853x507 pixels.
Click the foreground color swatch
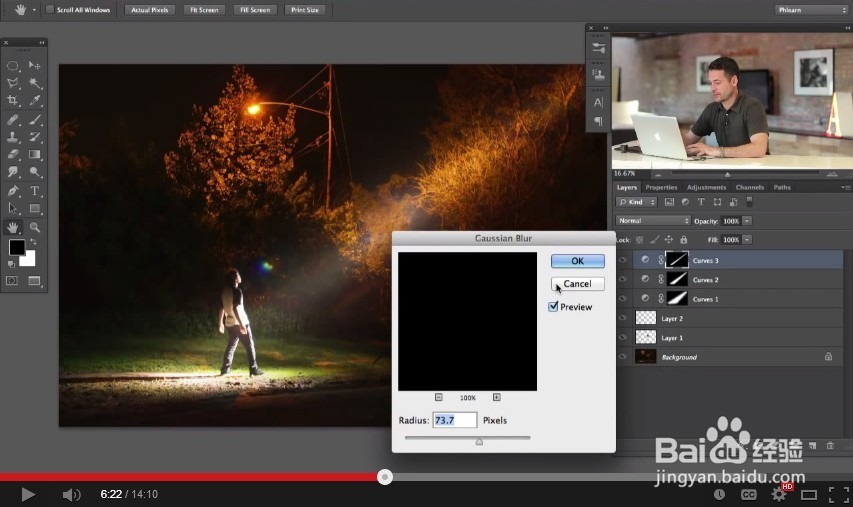[x=16, y=247]
